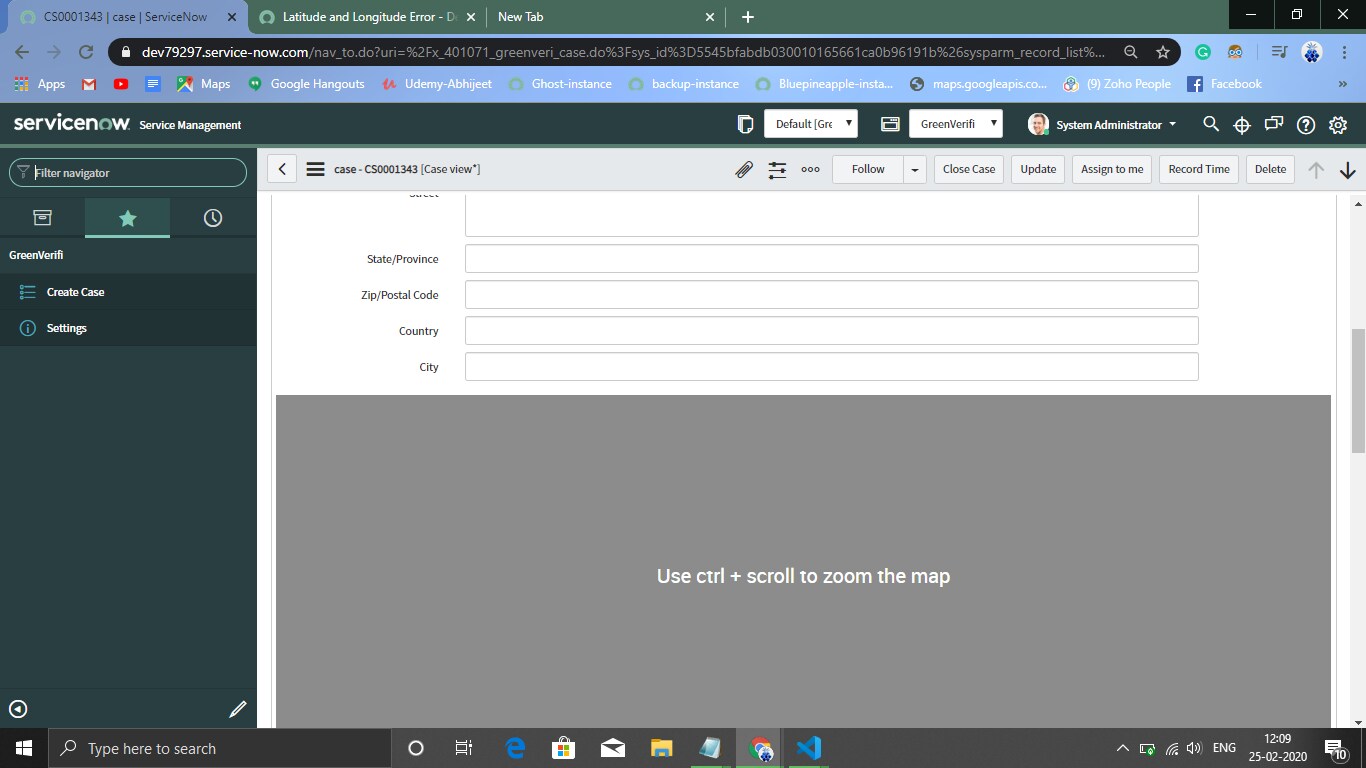Open the global search magnifier icon
1366x768 pixels.
[x=1210, y=125]
